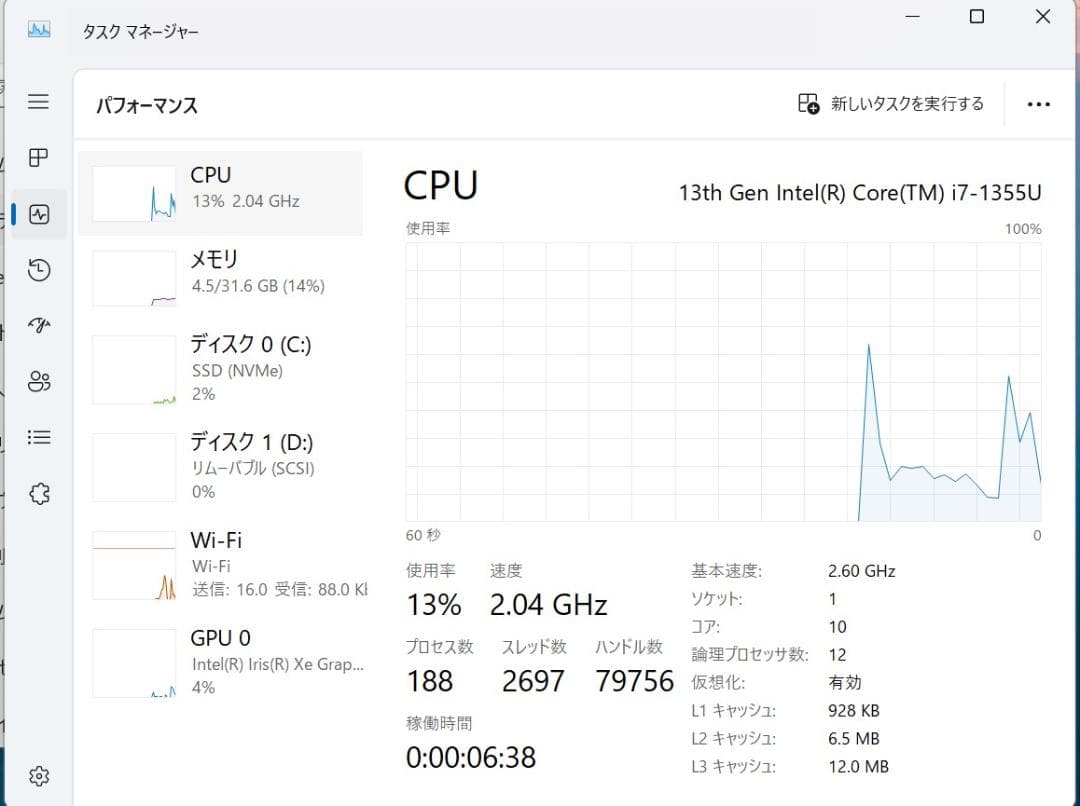This screenshot has height=806, width=1080.
Task: Select the Performance page icon
Action: (x=38, y=214)
